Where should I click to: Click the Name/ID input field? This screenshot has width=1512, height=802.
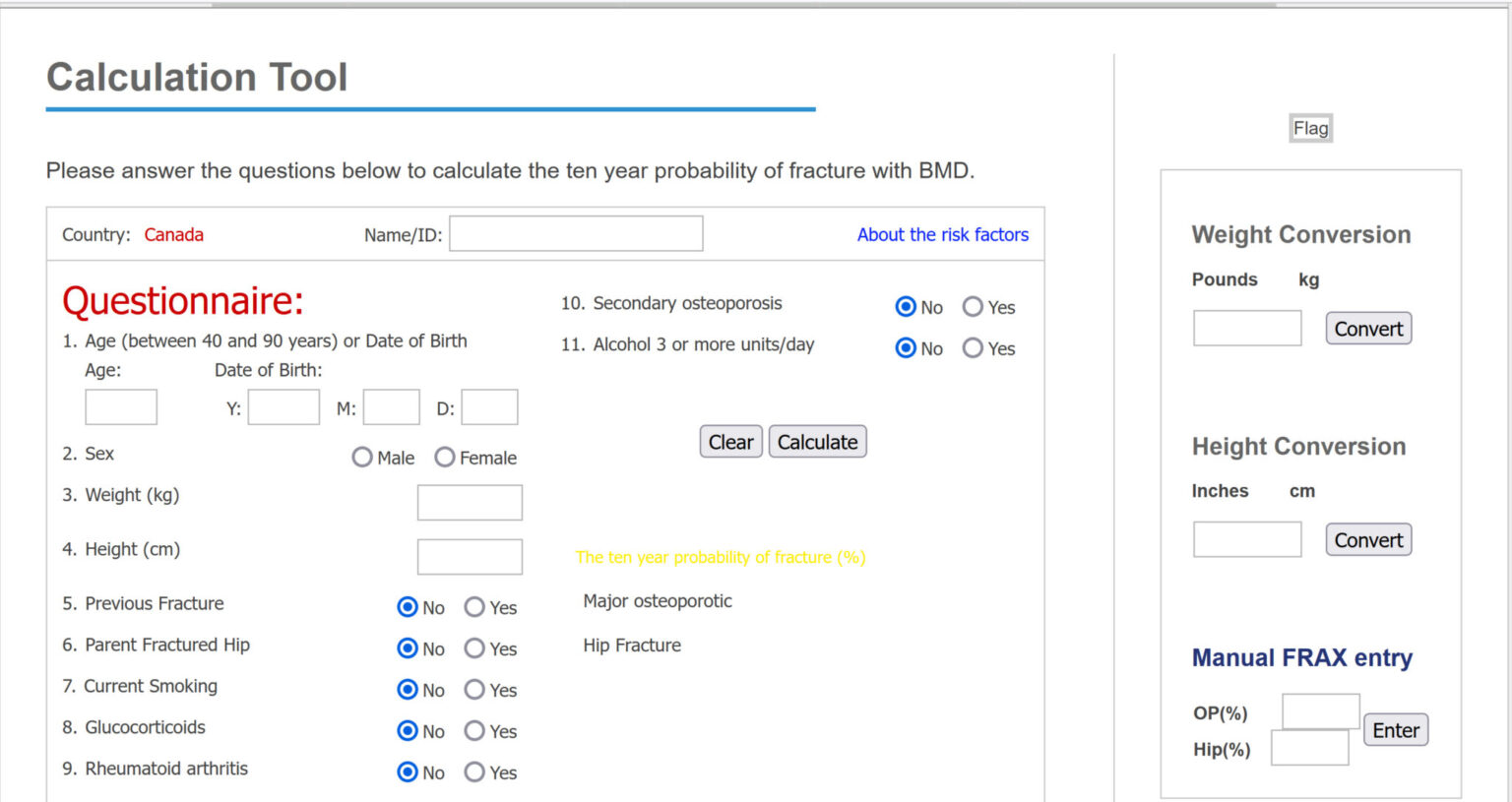[576, 233]
